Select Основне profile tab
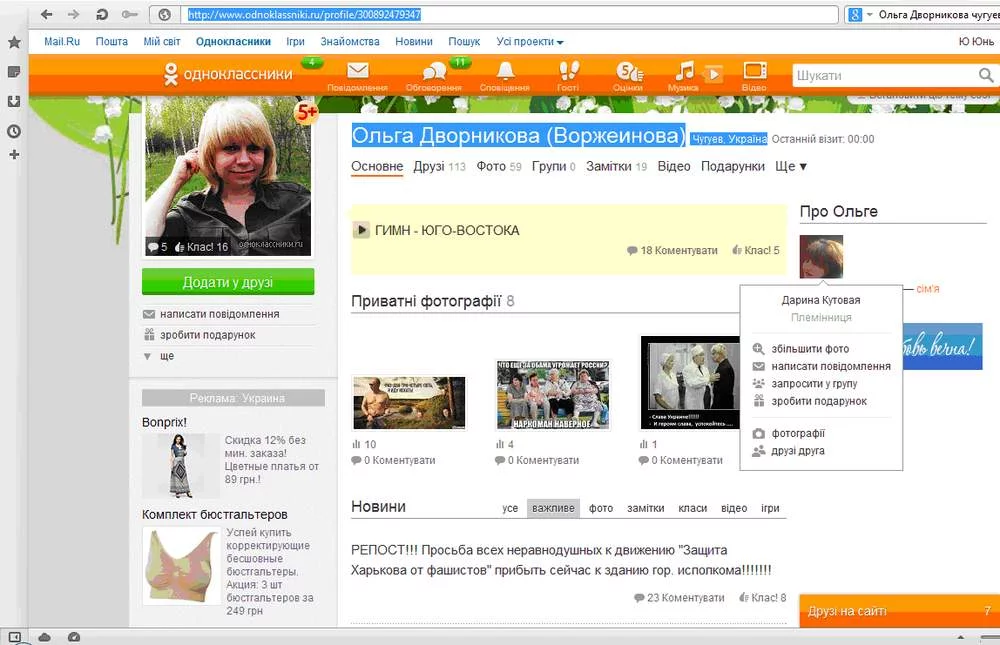 (377, 167)
